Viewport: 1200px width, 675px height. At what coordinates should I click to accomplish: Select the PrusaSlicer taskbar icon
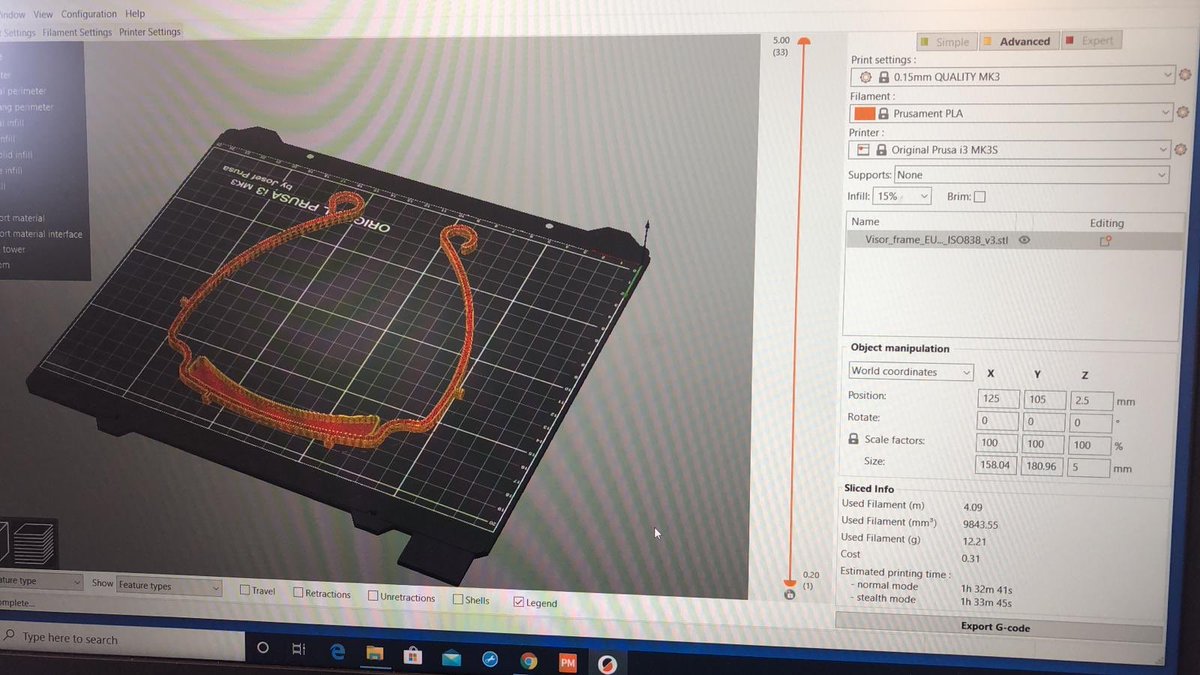click(606, 664)
